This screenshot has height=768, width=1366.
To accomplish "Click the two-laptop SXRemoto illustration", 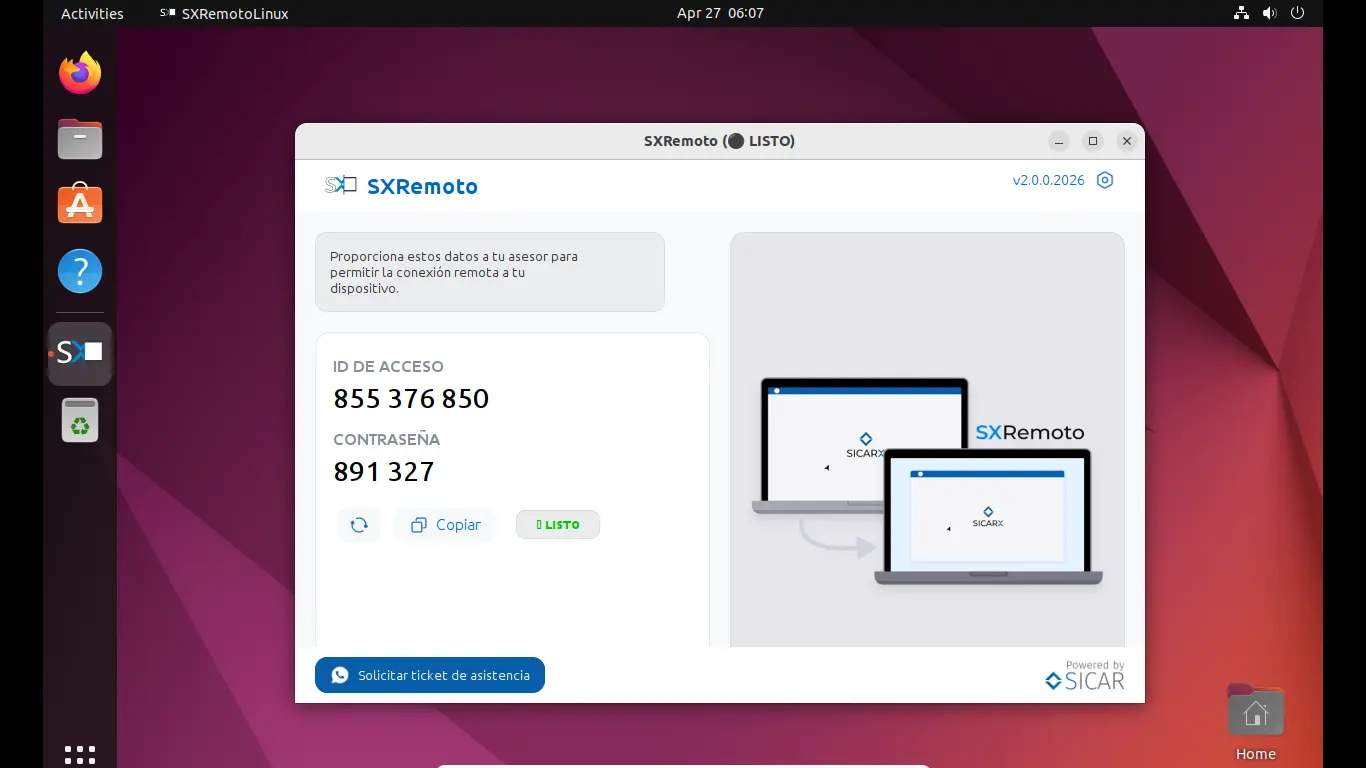I will click(x=927, y=481).
